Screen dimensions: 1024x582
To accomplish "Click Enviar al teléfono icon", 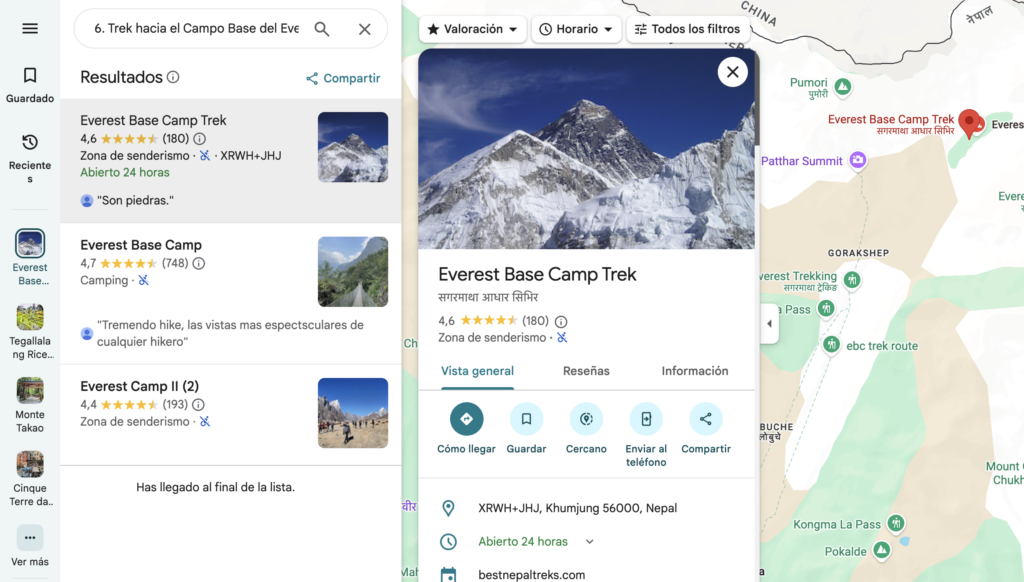I will [646, 419].
